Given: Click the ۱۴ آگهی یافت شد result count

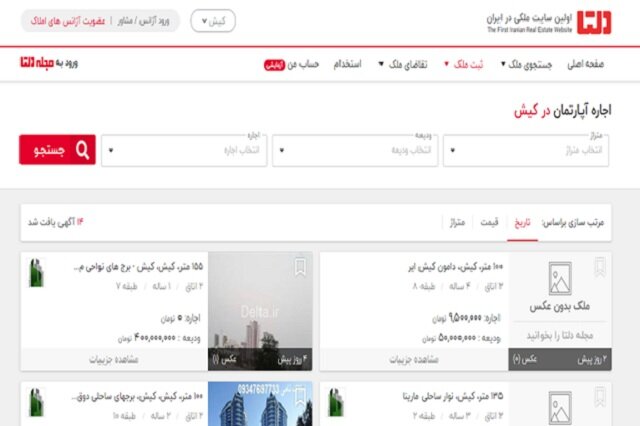Looking at the screenshot, I should click(56, 222).
